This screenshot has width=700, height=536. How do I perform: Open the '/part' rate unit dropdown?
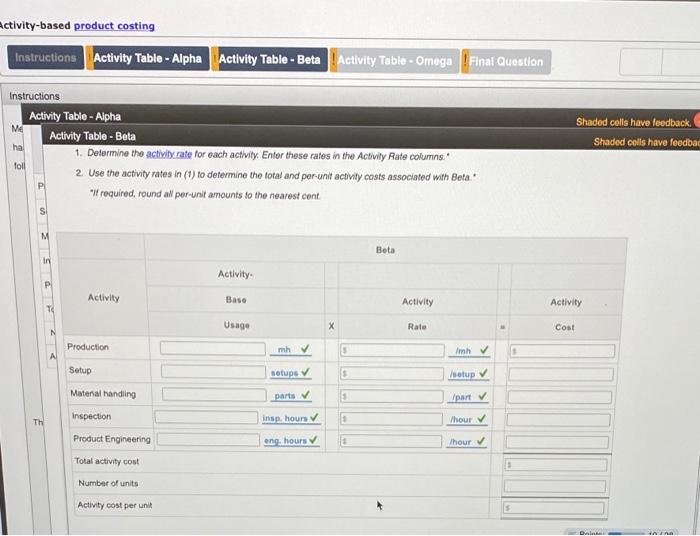click(x=462, y=397)
